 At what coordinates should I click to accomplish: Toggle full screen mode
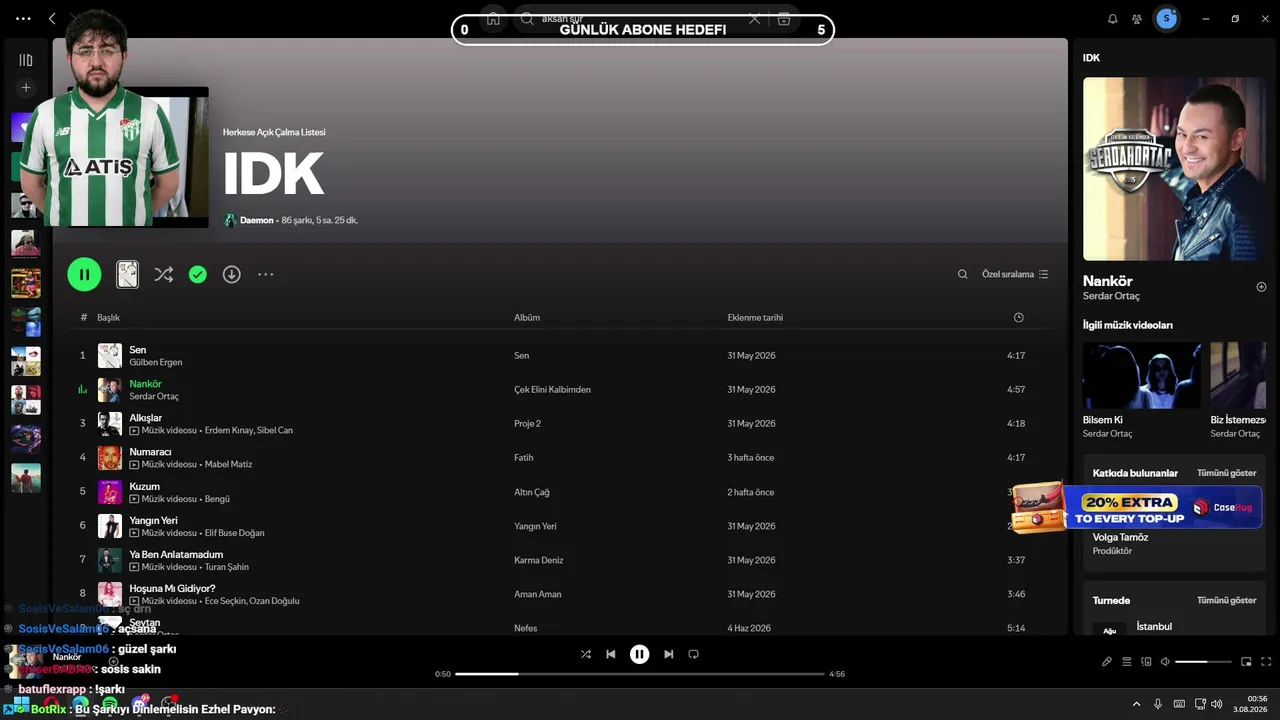(1266, 661)
